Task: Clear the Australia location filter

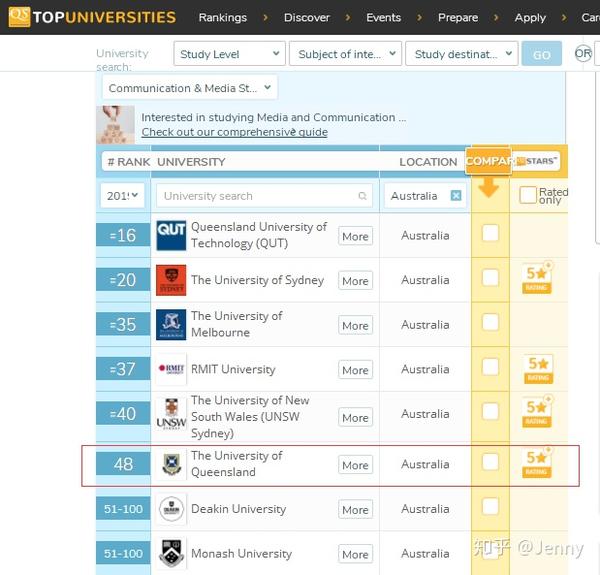Action: pyautogui.click(x=456, y=195)
